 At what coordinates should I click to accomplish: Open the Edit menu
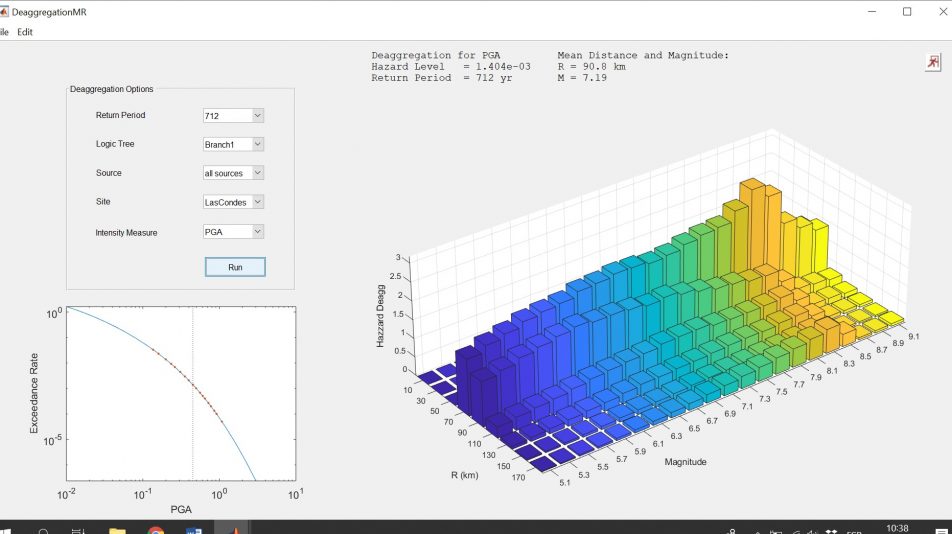click(x=25, y=32)
